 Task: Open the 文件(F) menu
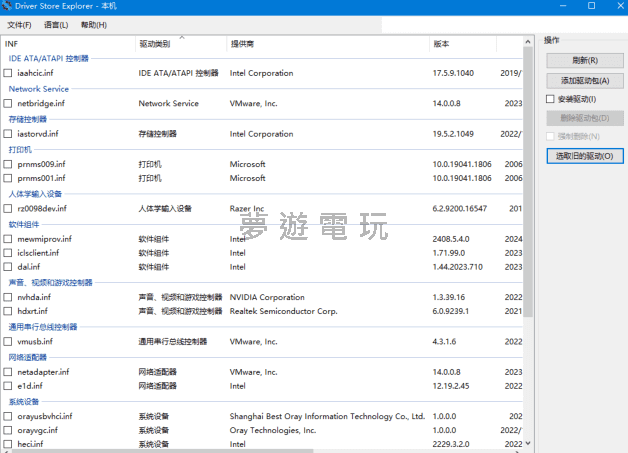pyautogui.click(x=19, y=24)
